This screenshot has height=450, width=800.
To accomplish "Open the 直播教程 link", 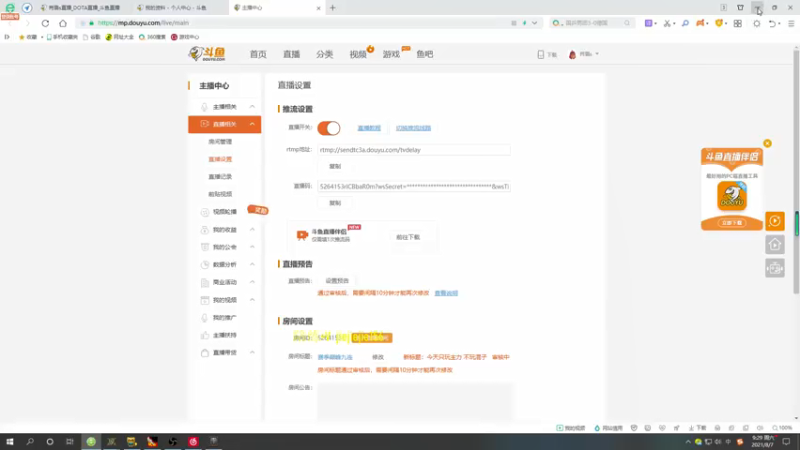I will [369, 128].
